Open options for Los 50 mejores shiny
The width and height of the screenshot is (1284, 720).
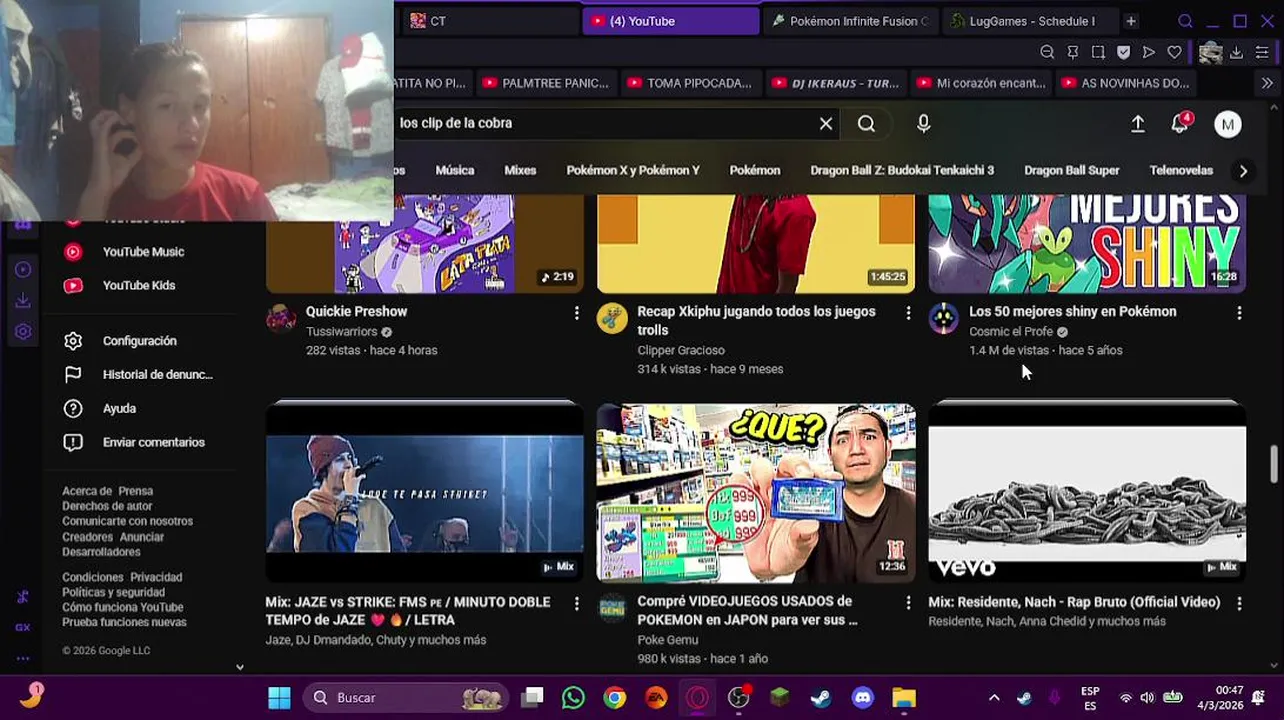point(1239,313)
